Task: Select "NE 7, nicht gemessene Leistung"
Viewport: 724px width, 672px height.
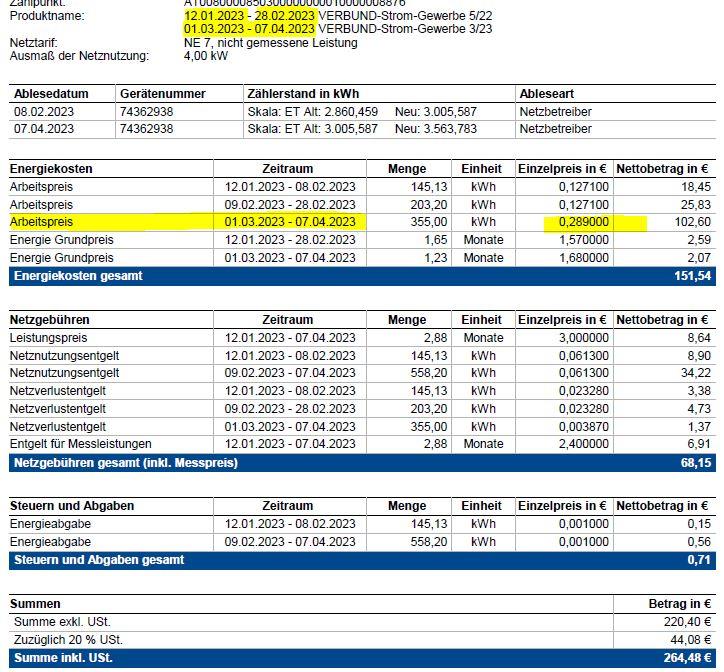Action: pos(271,43)
